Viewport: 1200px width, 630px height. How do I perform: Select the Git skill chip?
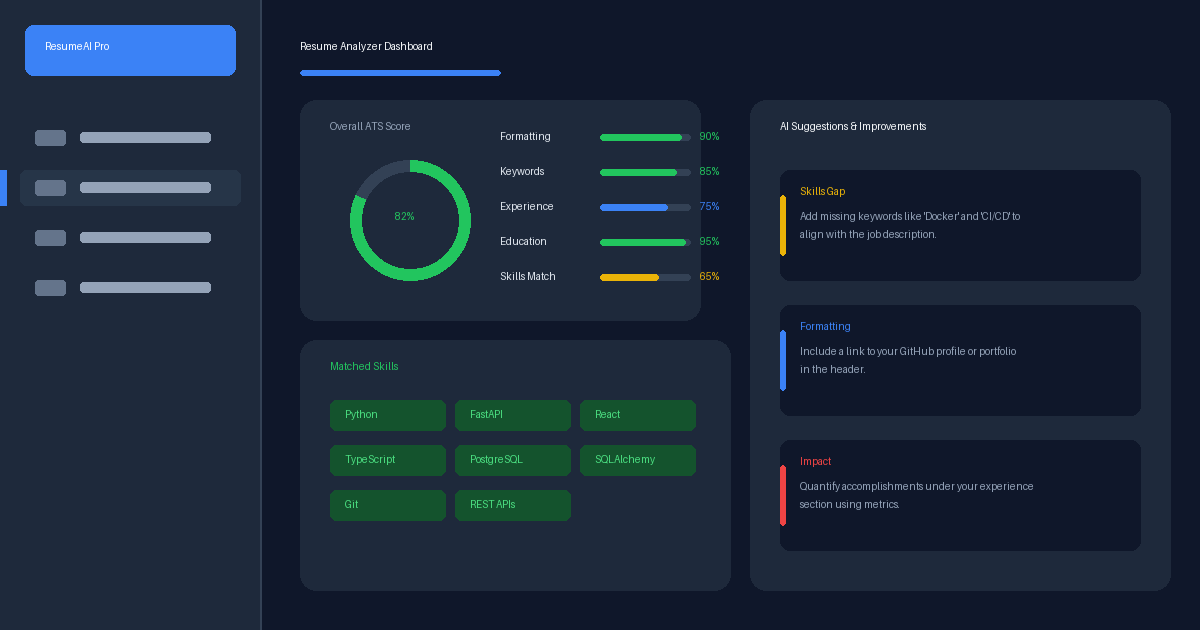(x=388, y=505)
